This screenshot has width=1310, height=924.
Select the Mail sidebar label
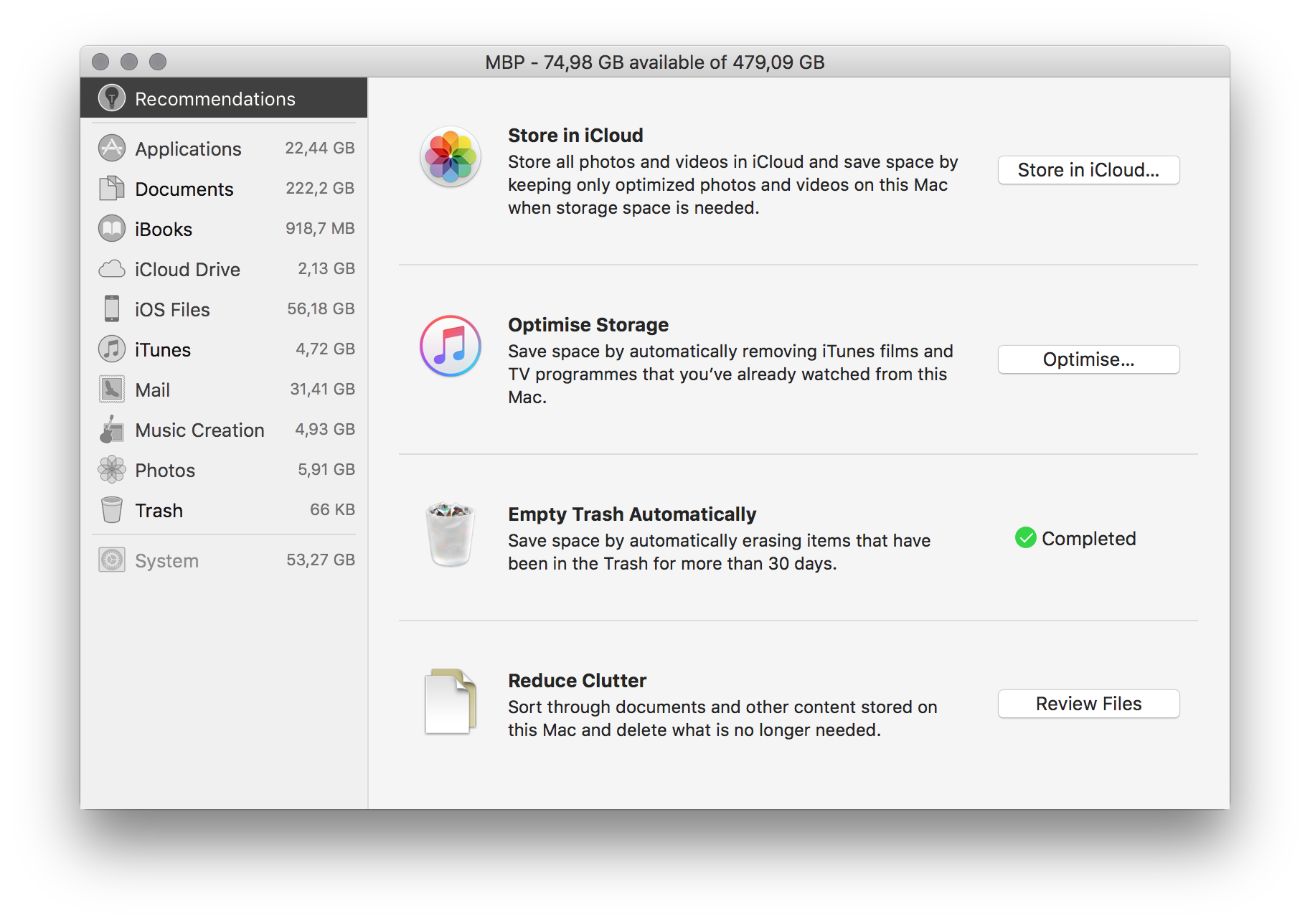tap(153, 390)
